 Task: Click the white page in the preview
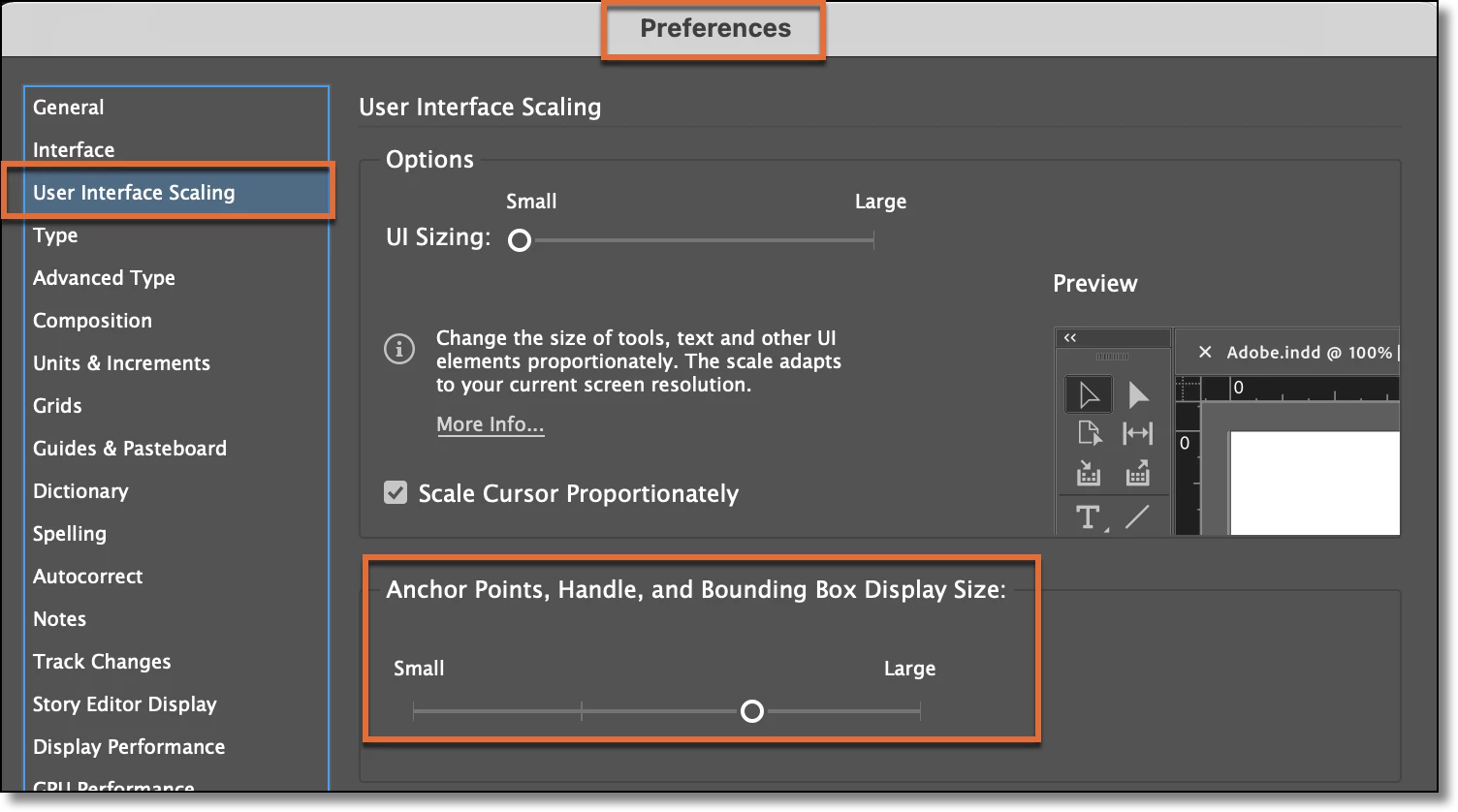pos(1315,483)
